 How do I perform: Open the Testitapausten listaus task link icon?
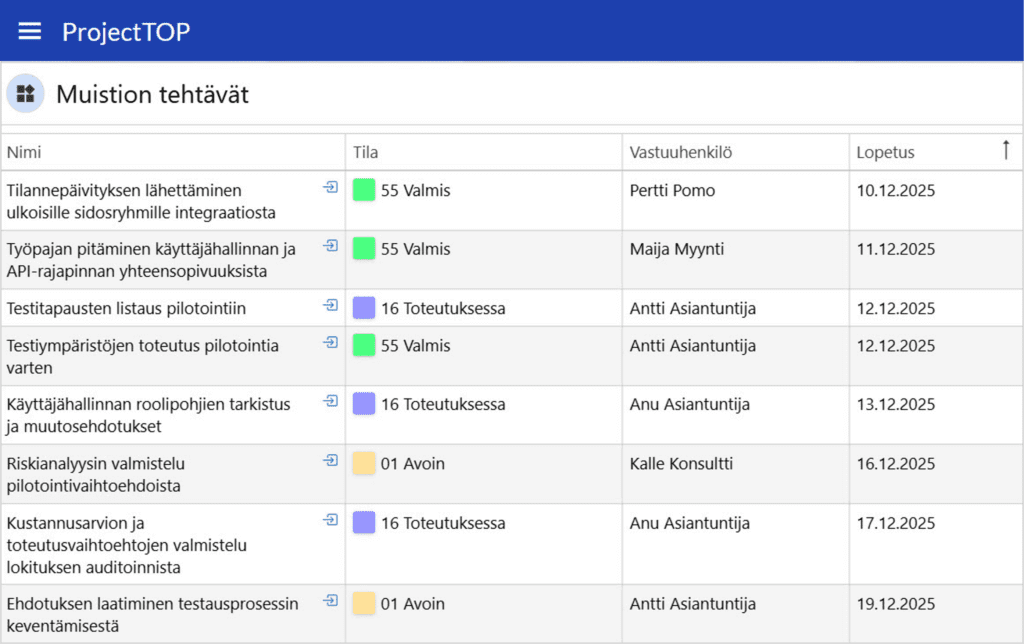coord(330,305)
